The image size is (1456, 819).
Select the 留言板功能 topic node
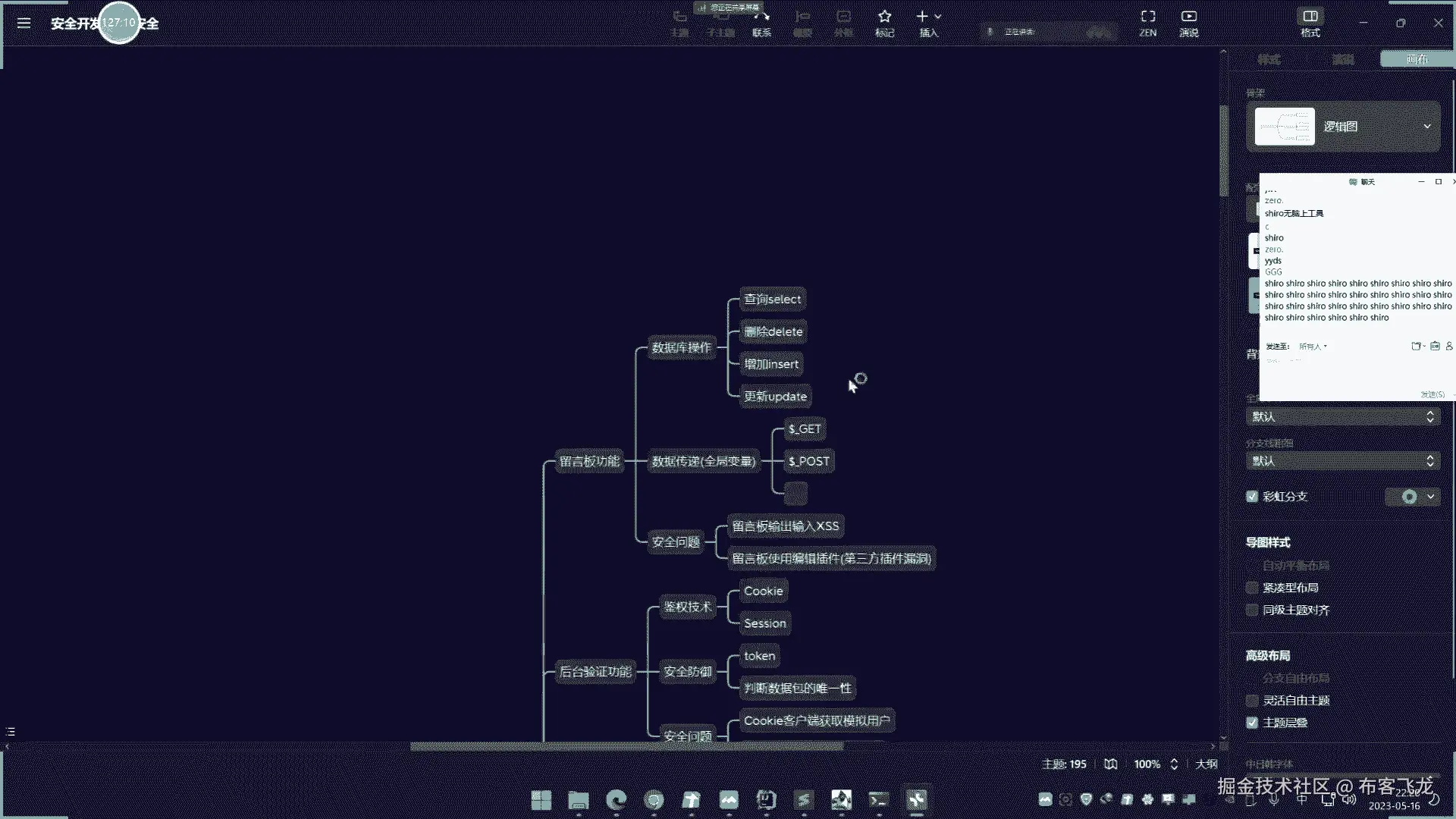coord(589,461)
